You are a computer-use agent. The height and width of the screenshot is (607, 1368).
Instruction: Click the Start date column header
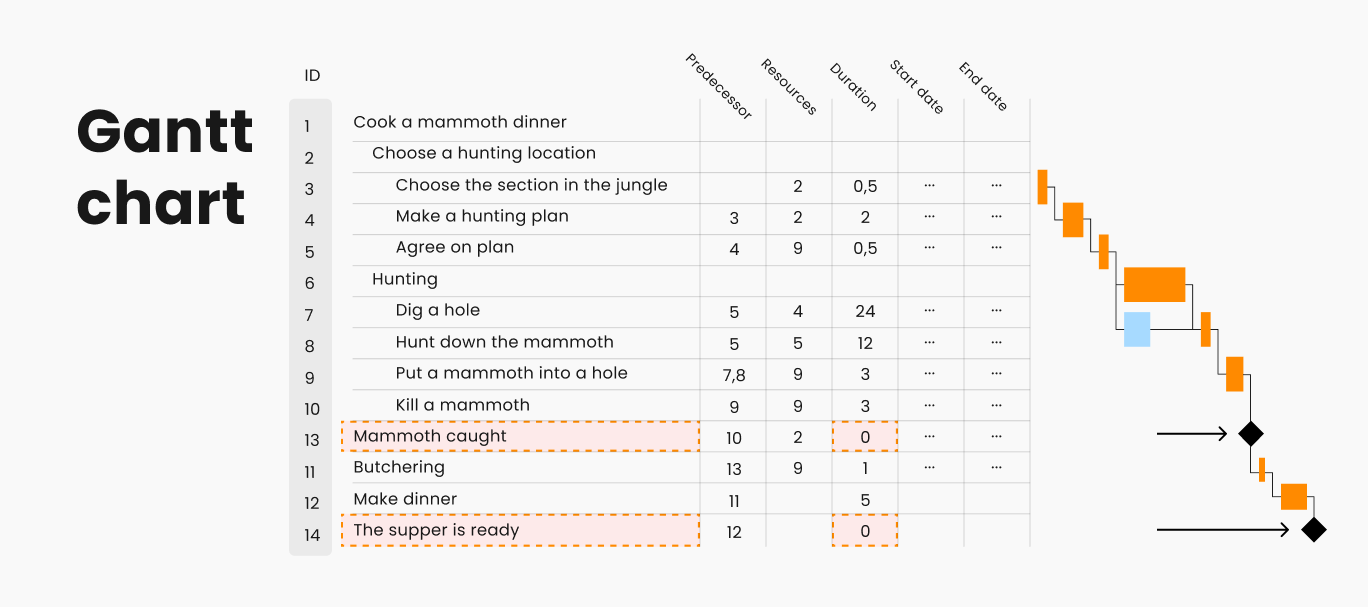point(916,87)
